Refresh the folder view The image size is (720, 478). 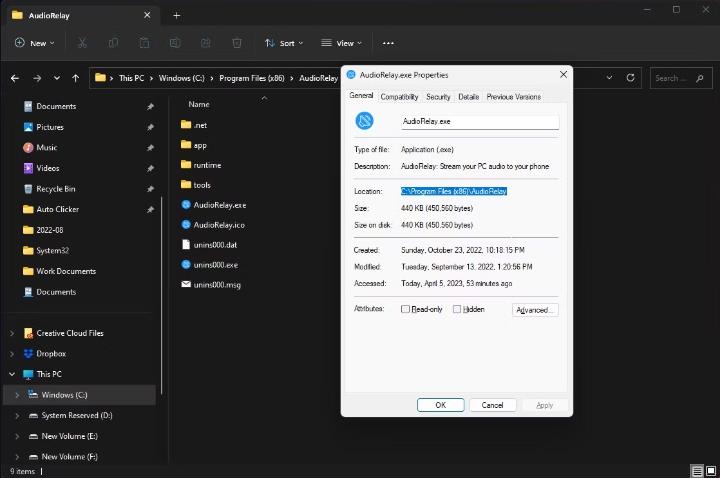click(630, 78)
